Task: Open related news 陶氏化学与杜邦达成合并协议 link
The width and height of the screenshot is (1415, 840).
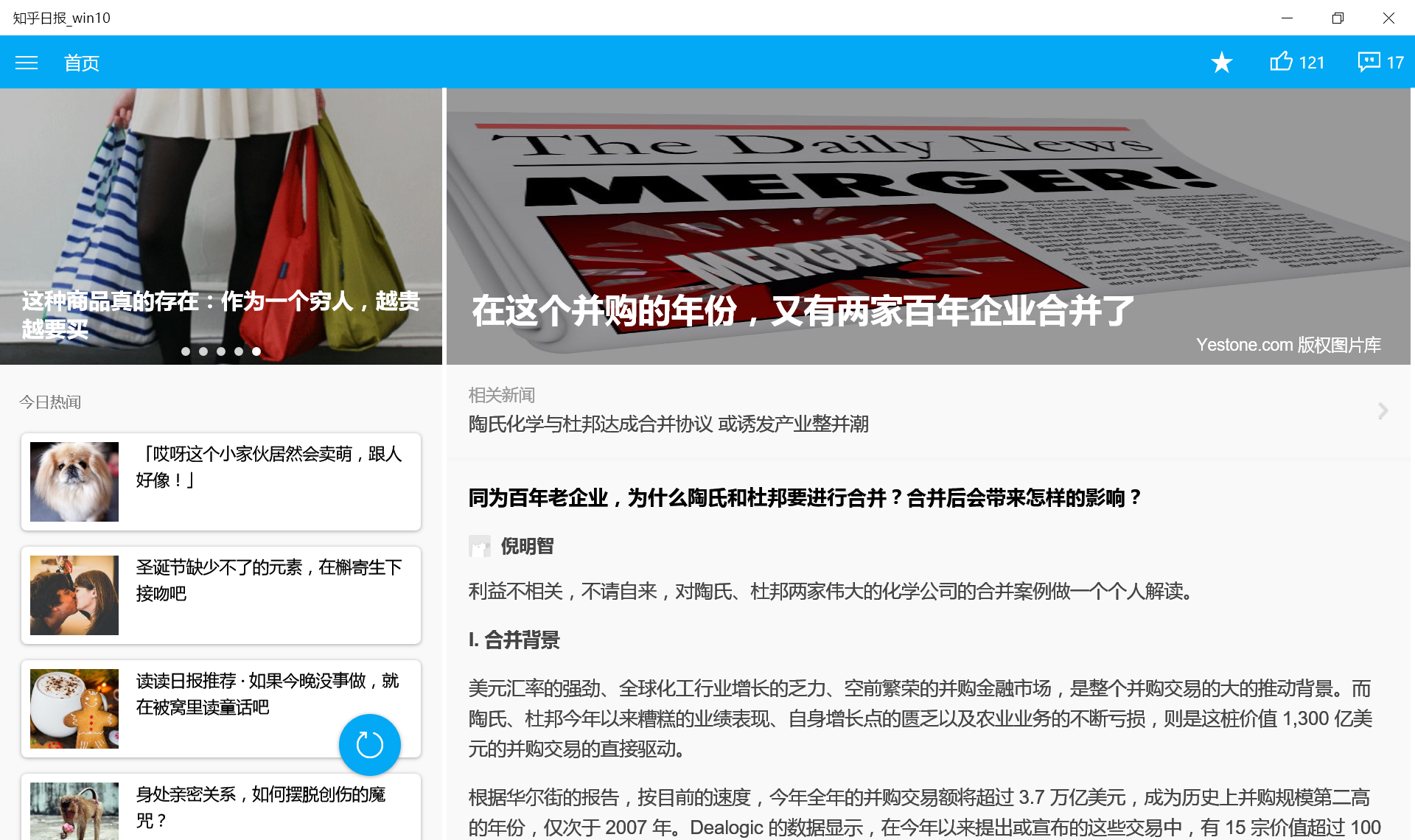Action: coord(668,424)
